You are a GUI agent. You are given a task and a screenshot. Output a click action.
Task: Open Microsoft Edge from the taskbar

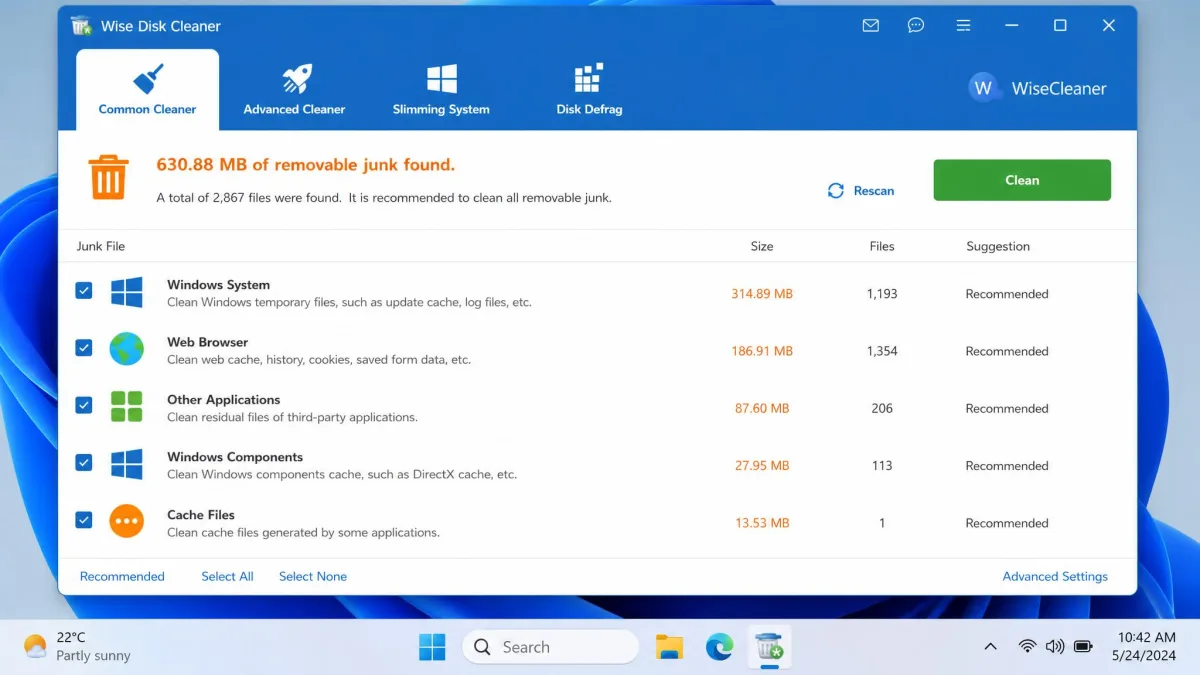[x=719, y=647]
